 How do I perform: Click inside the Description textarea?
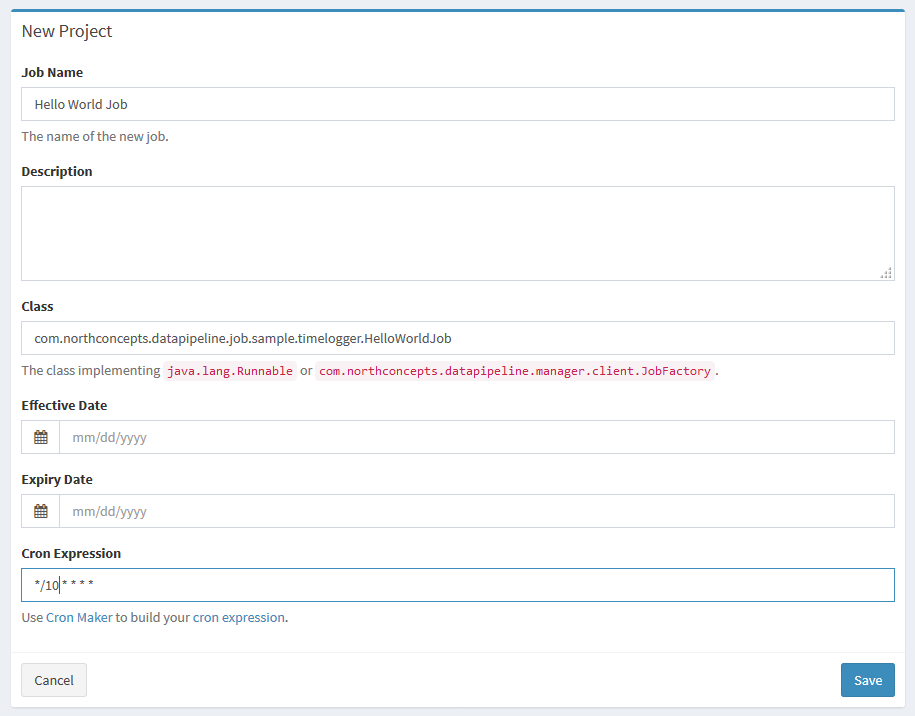[x=458, y=233]
